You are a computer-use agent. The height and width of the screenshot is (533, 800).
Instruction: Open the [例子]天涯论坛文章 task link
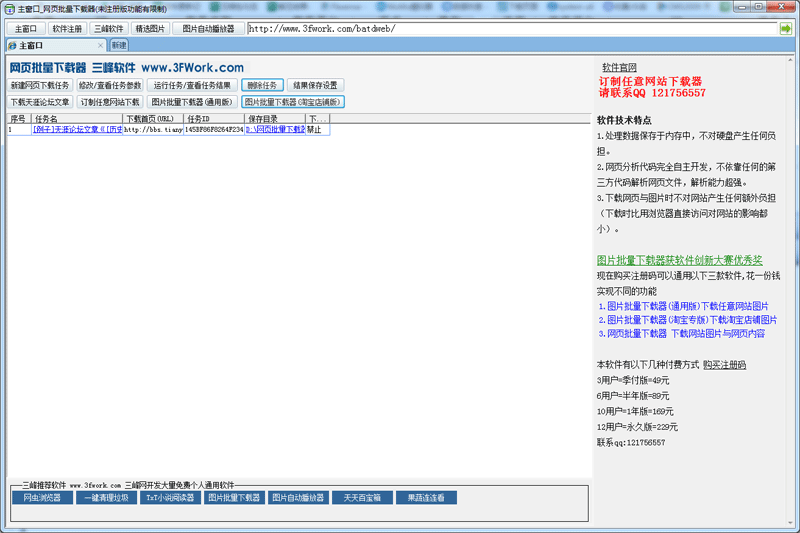pos(78,130)
